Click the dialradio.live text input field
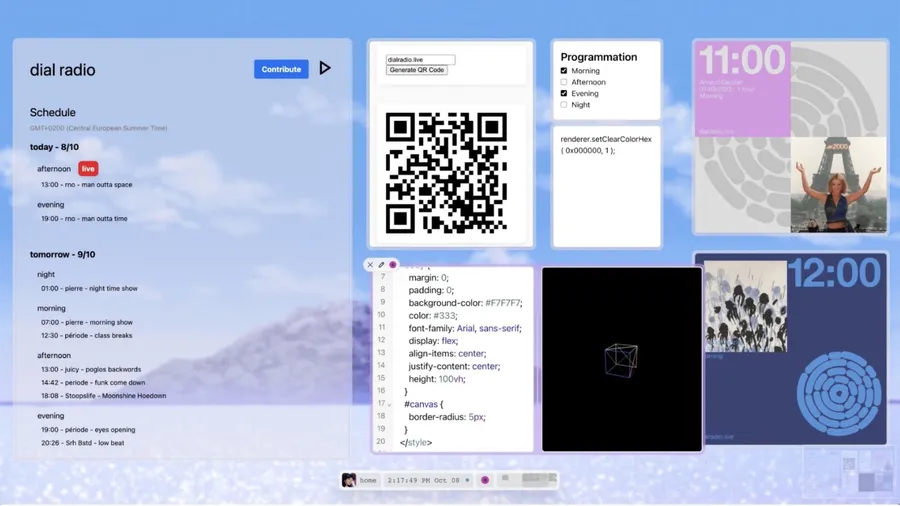Image resolution: width=900 pixels, height=506 pixels. pos(421,60)
